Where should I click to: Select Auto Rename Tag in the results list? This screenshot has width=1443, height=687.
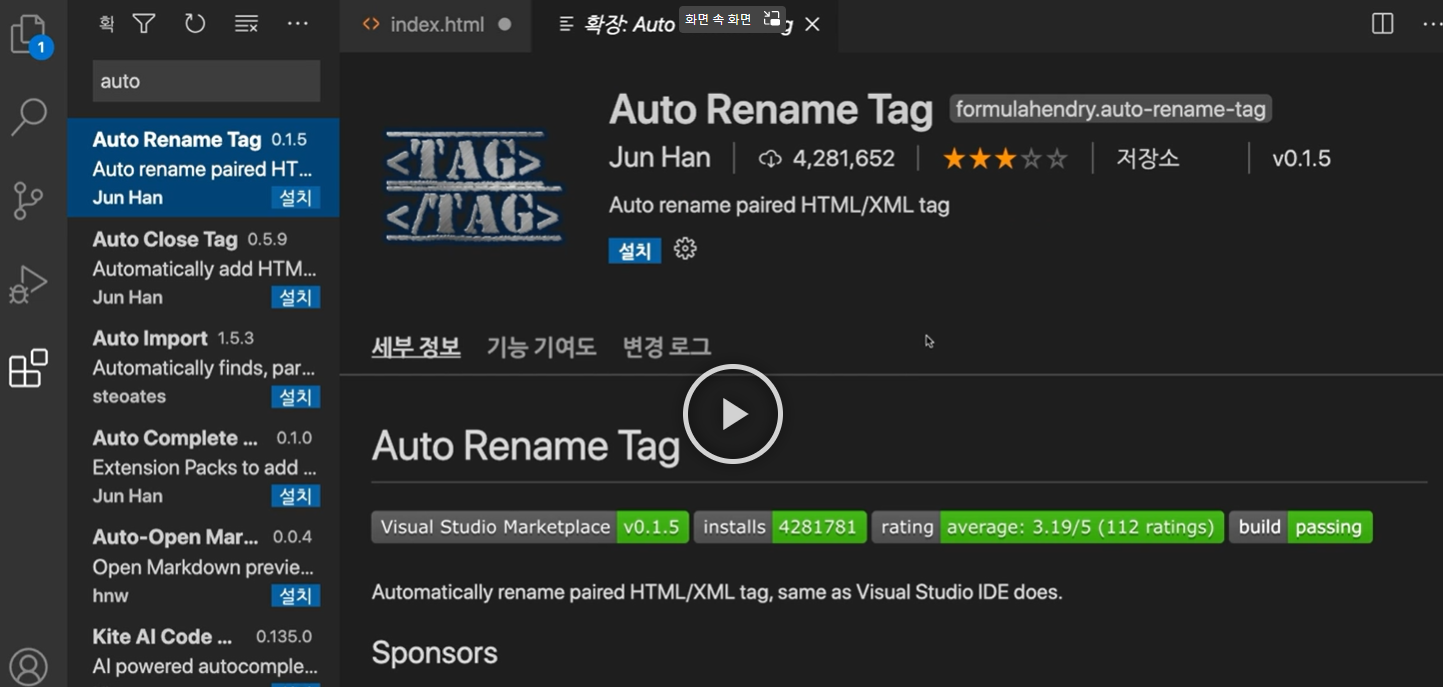tap(204, 168)
